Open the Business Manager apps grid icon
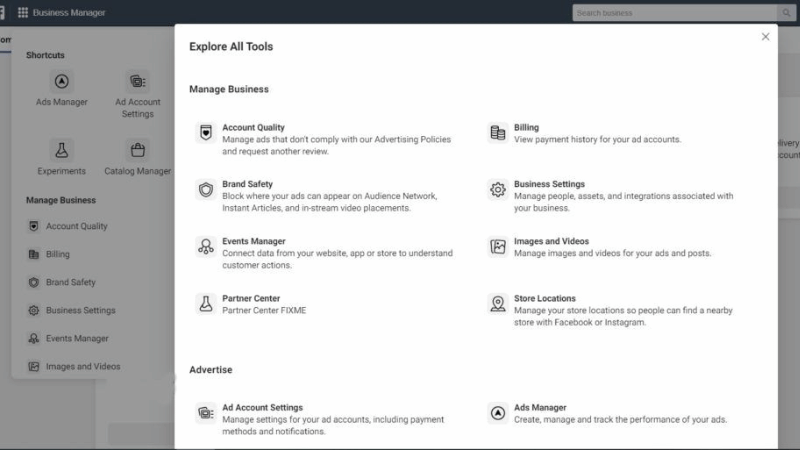The image size is (800, 450). point(23,12)
